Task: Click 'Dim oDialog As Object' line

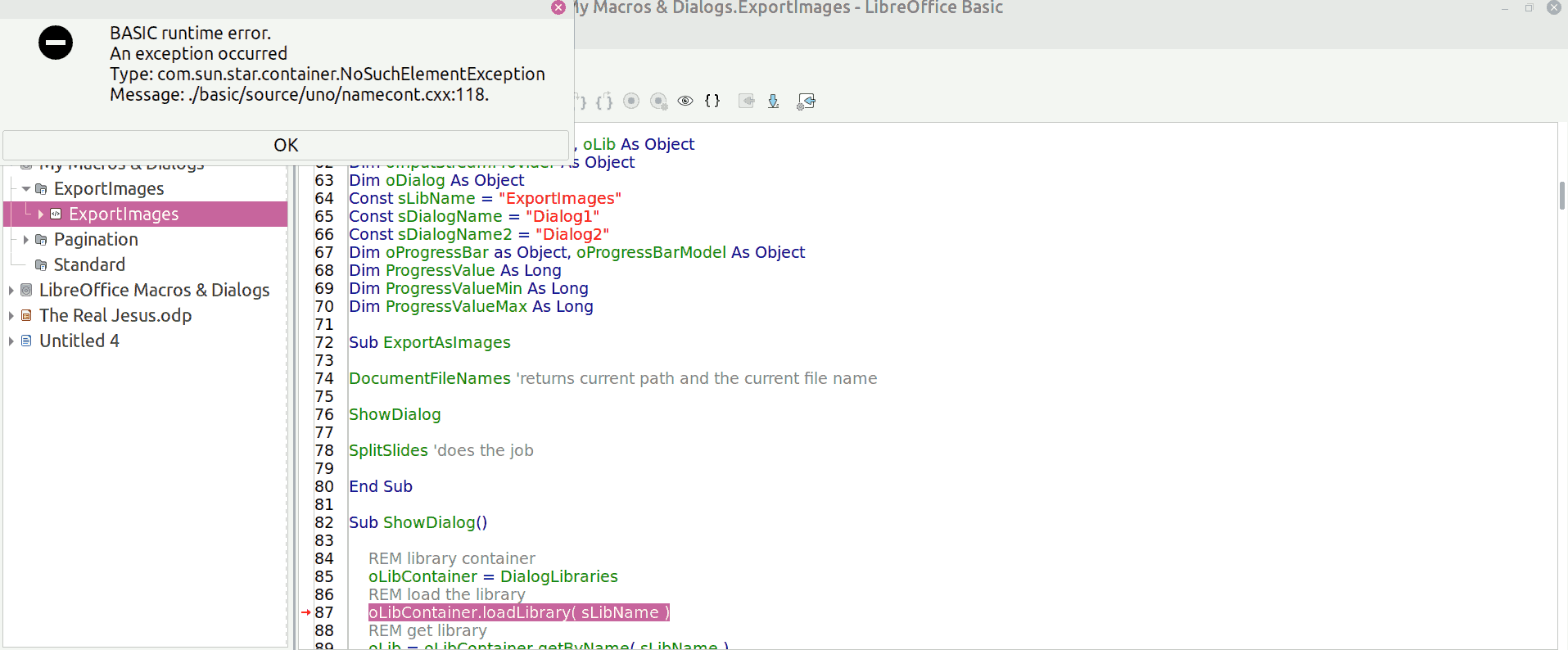Action: [436, 181]
